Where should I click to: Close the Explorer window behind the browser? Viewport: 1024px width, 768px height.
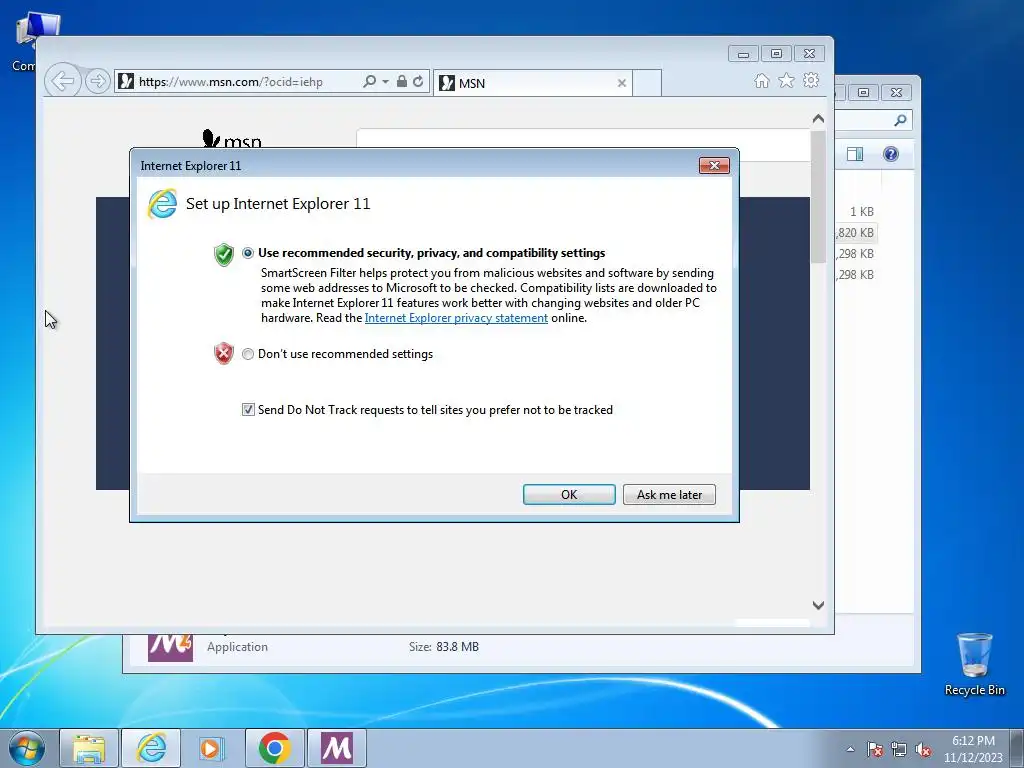point(896,93)
